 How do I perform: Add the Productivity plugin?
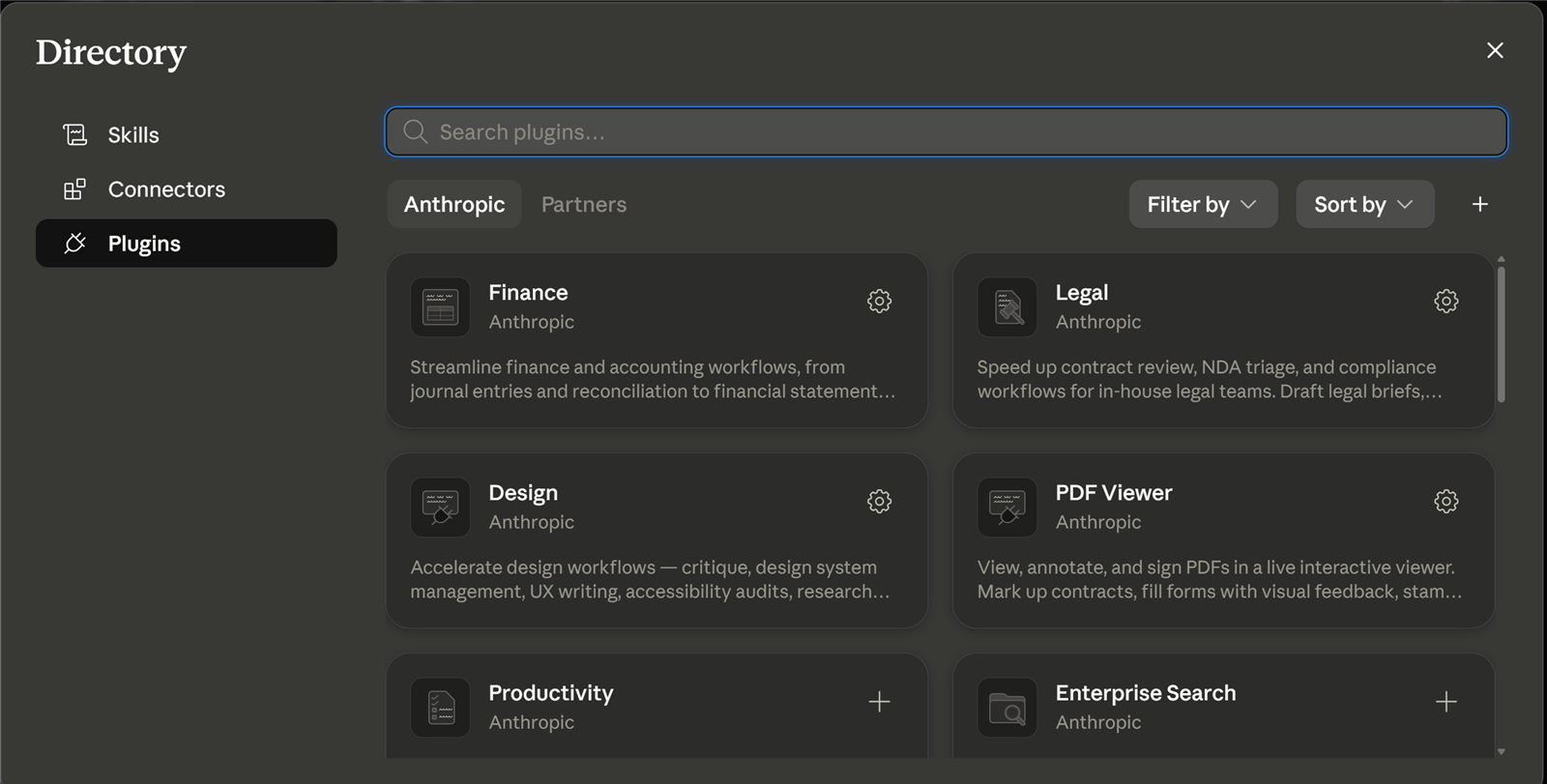879,701
